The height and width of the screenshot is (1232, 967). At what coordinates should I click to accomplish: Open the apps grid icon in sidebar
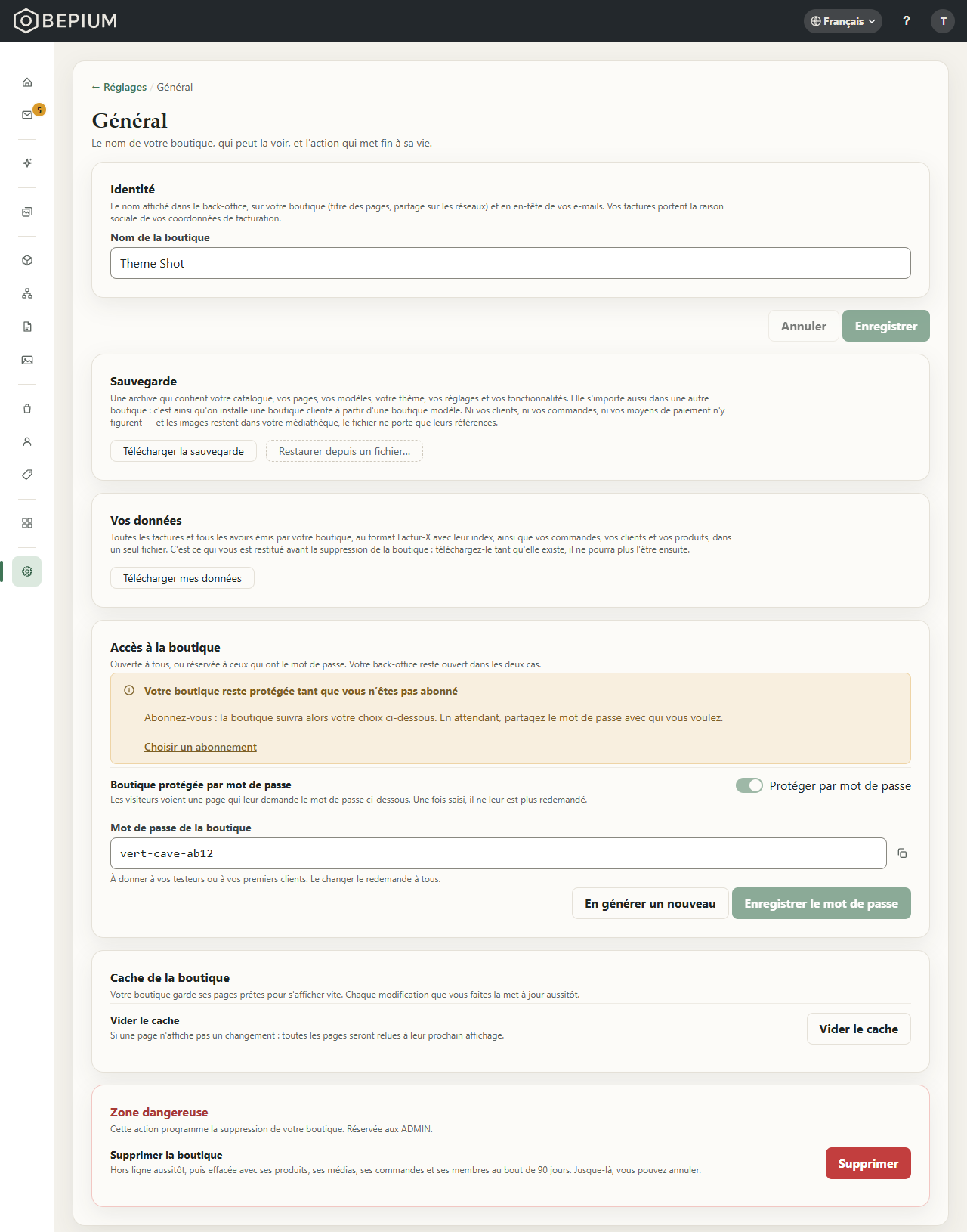point(27,523)
